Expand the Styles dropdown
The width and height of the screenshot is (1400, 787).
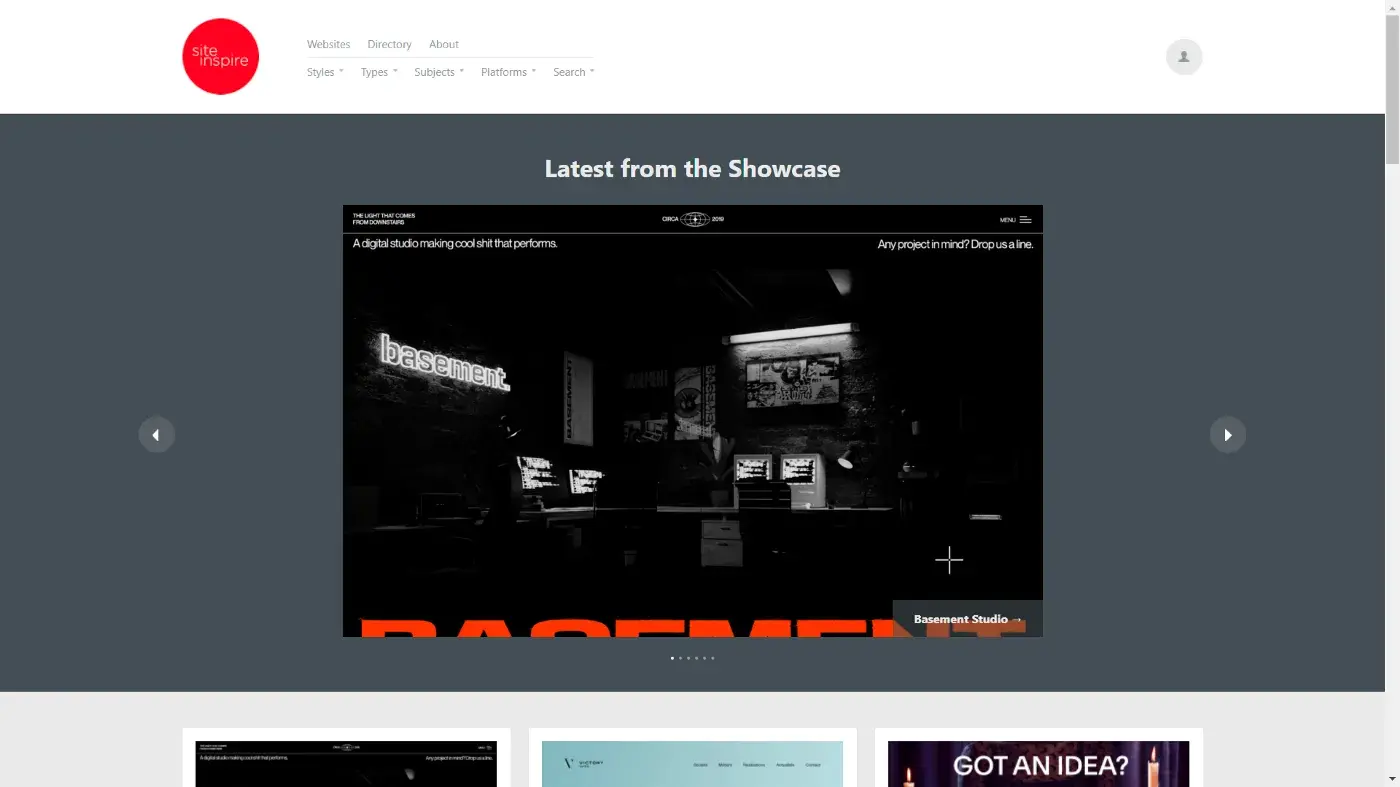tap(325, 72)
